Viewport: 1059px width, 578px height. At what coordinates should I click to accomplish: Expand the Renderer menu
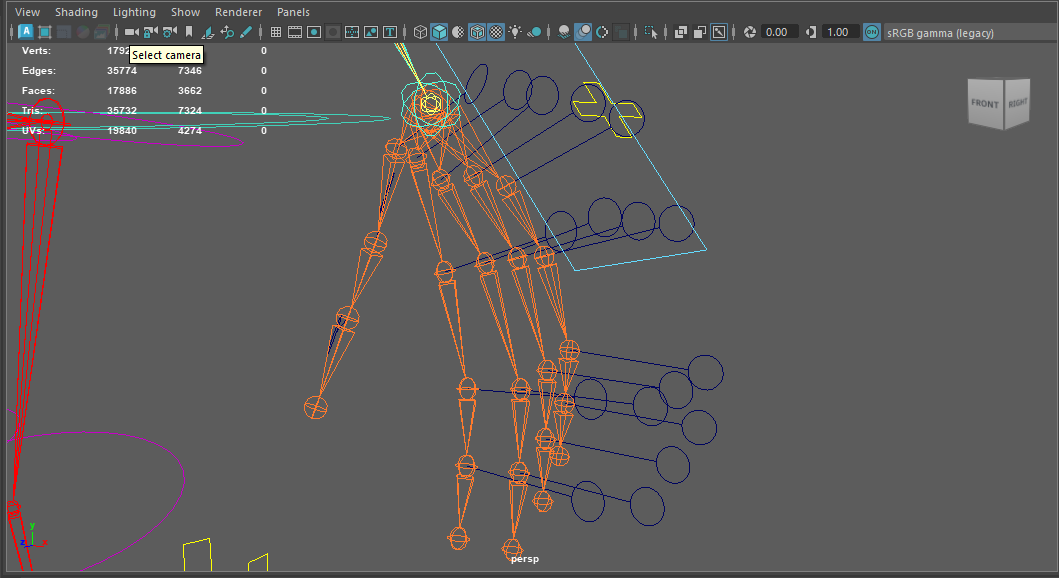pos(239,12)
